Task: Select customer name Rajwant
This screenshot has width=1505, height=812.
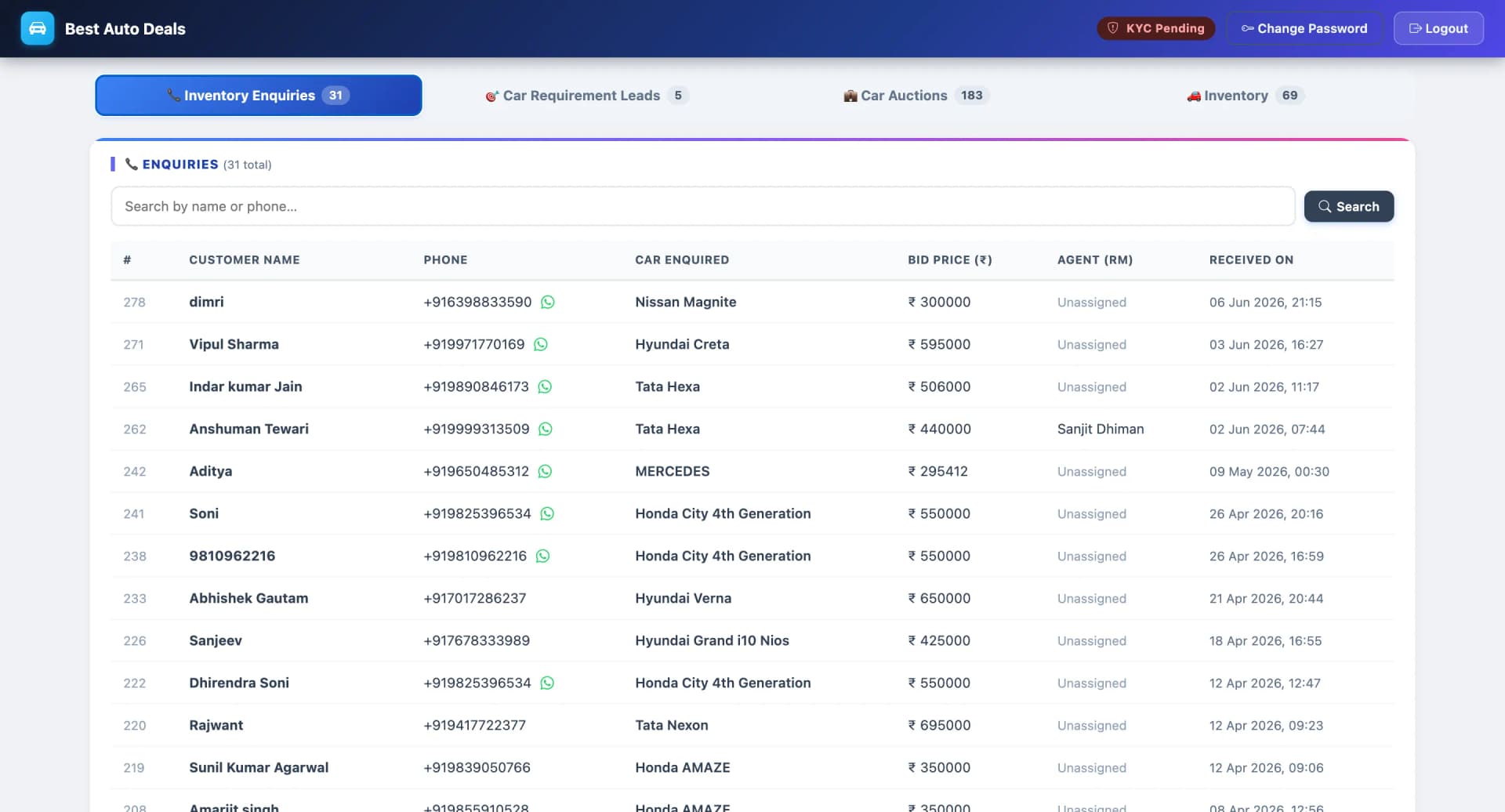Action: pyautogui.click(x=216, y=725)
